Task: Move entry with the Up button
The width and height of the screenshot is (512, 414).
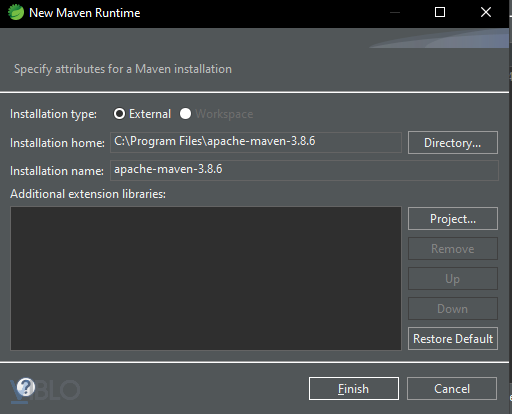Action: point(453,279)
